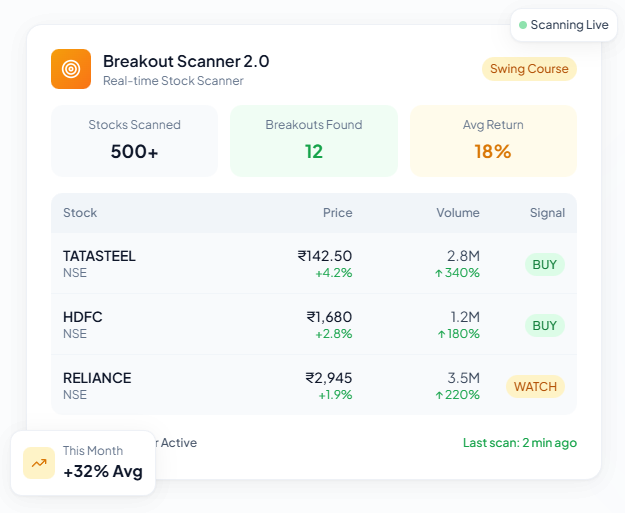Screen dimensions: 625x513
Task: Sort by the Signal column header
Action: (x=547, y=213)
